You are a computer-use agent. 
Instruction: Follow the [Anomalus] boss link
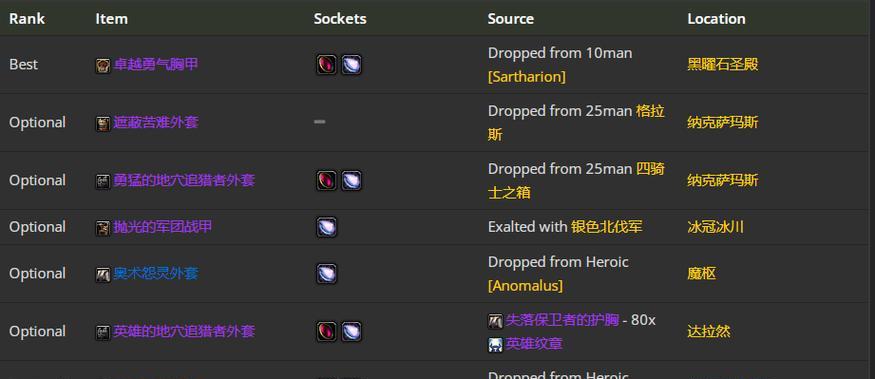[525, 286]
